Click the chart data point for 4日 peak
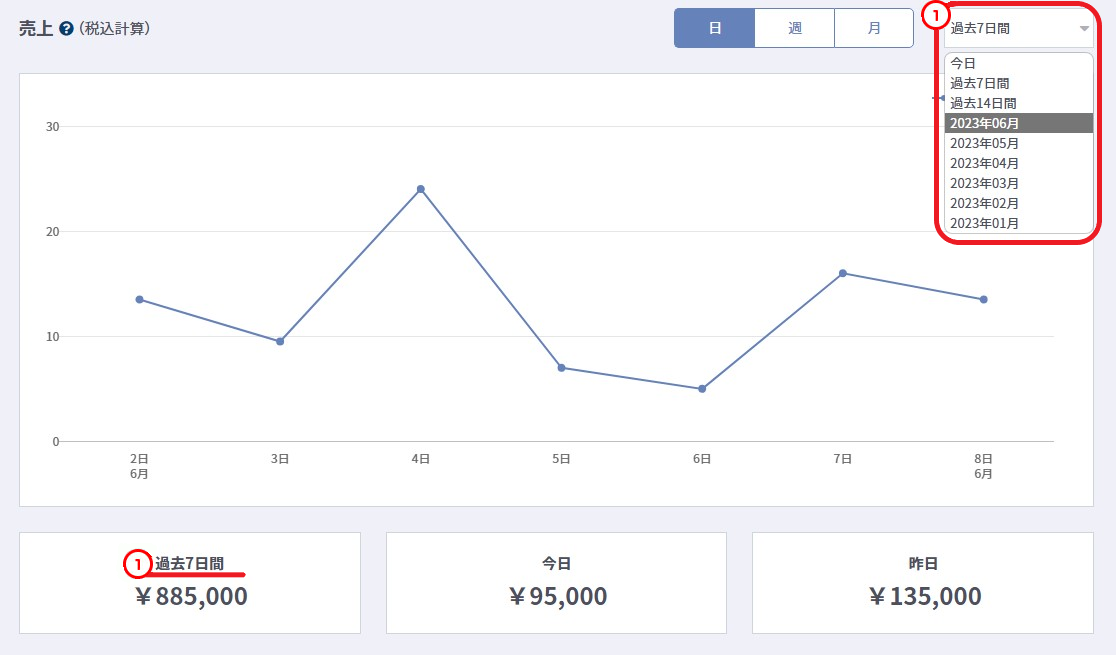1116x655 pixels. [x=421, y=189]
